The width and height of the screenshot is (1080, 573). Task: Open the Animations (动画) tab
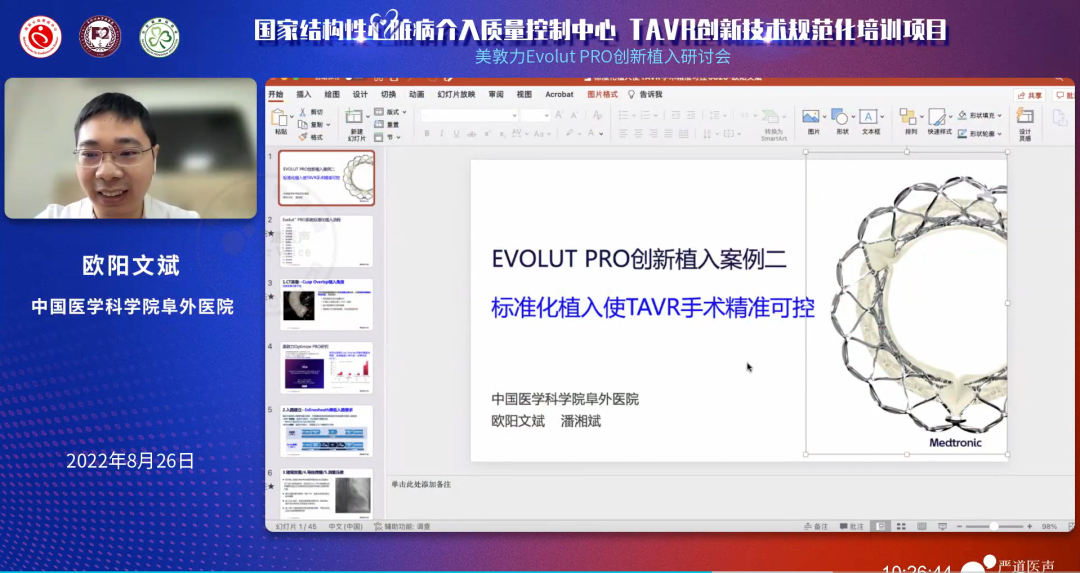pos(417,94)
